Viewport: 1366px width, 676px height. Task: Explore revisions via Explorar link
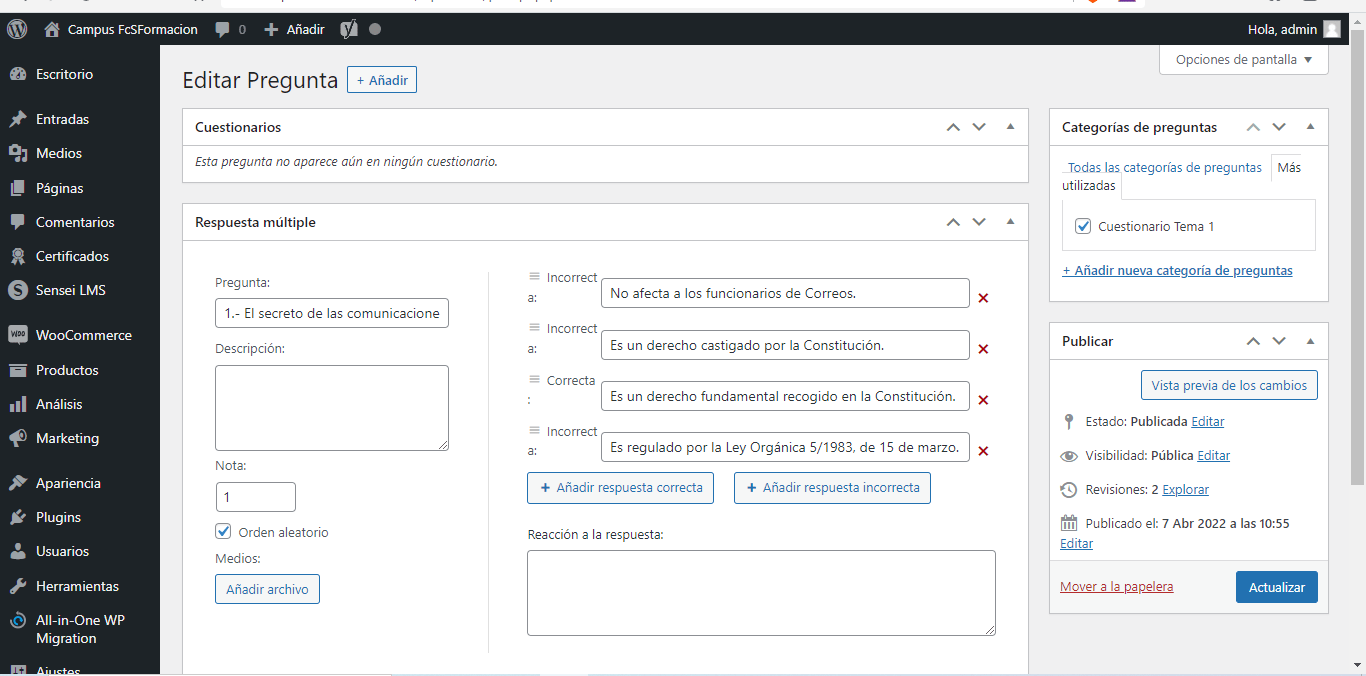click(1185, 490)
